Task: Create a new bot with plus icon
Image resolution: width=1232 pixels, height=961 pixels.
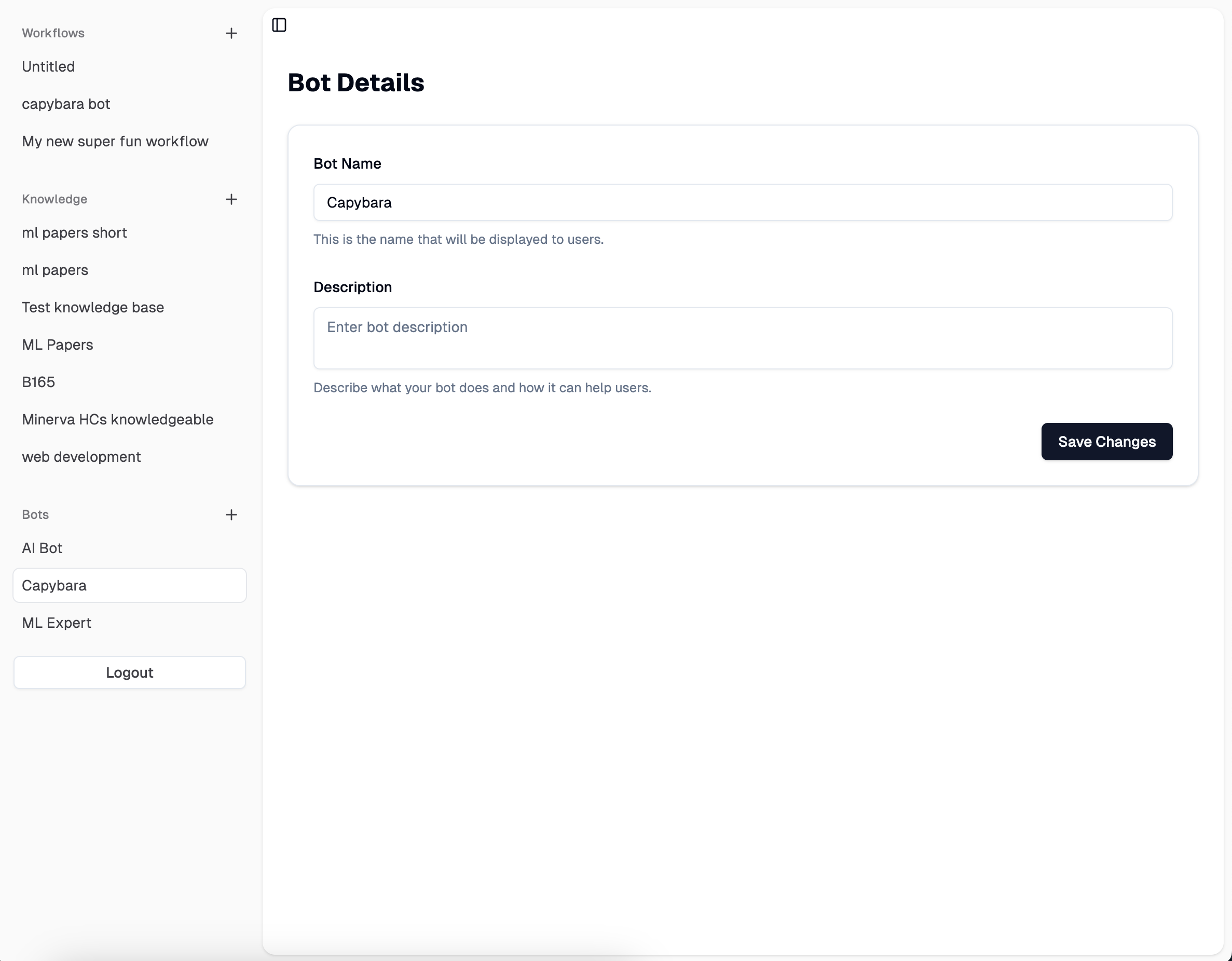Action: point(231,514)
